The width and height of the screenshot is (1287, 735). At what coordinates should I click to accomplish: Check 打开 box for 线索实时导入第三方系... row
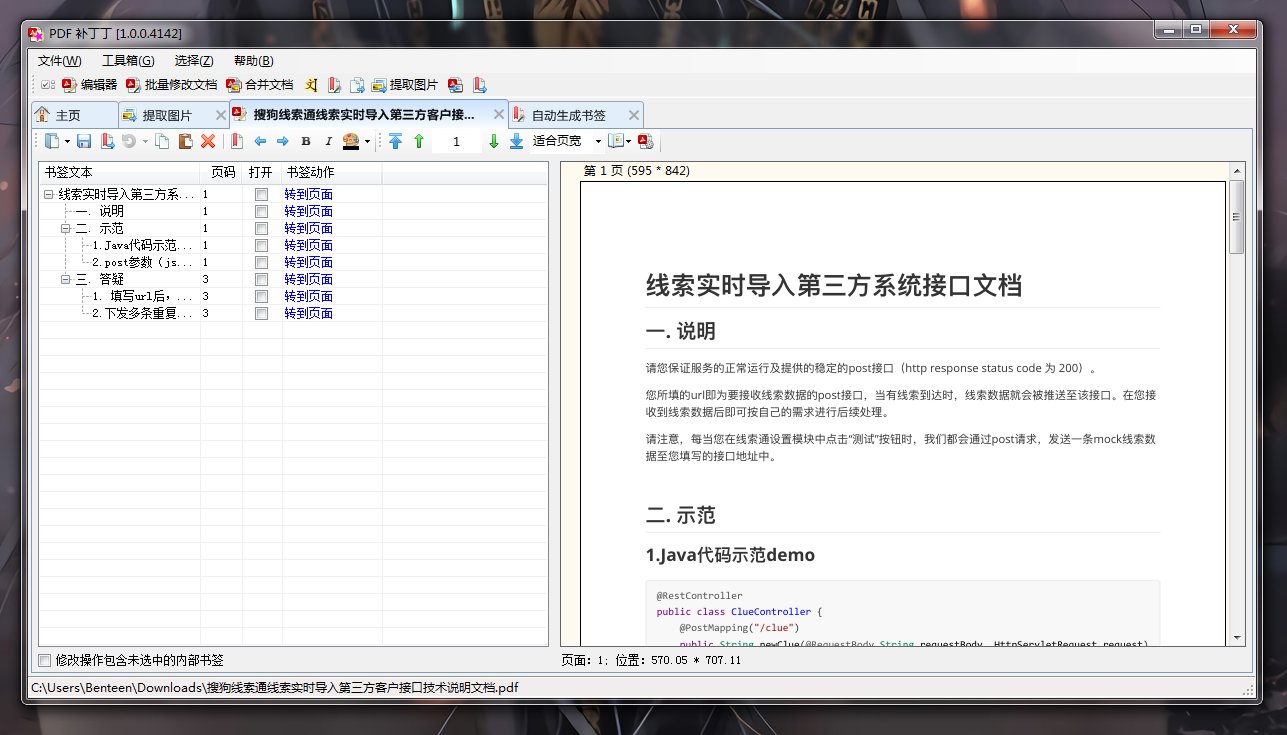tap(261, 194)
